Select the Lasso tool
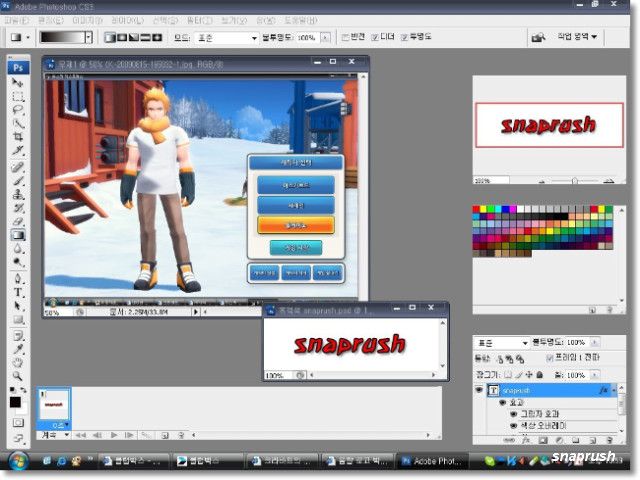 click(x=18, y=110)
